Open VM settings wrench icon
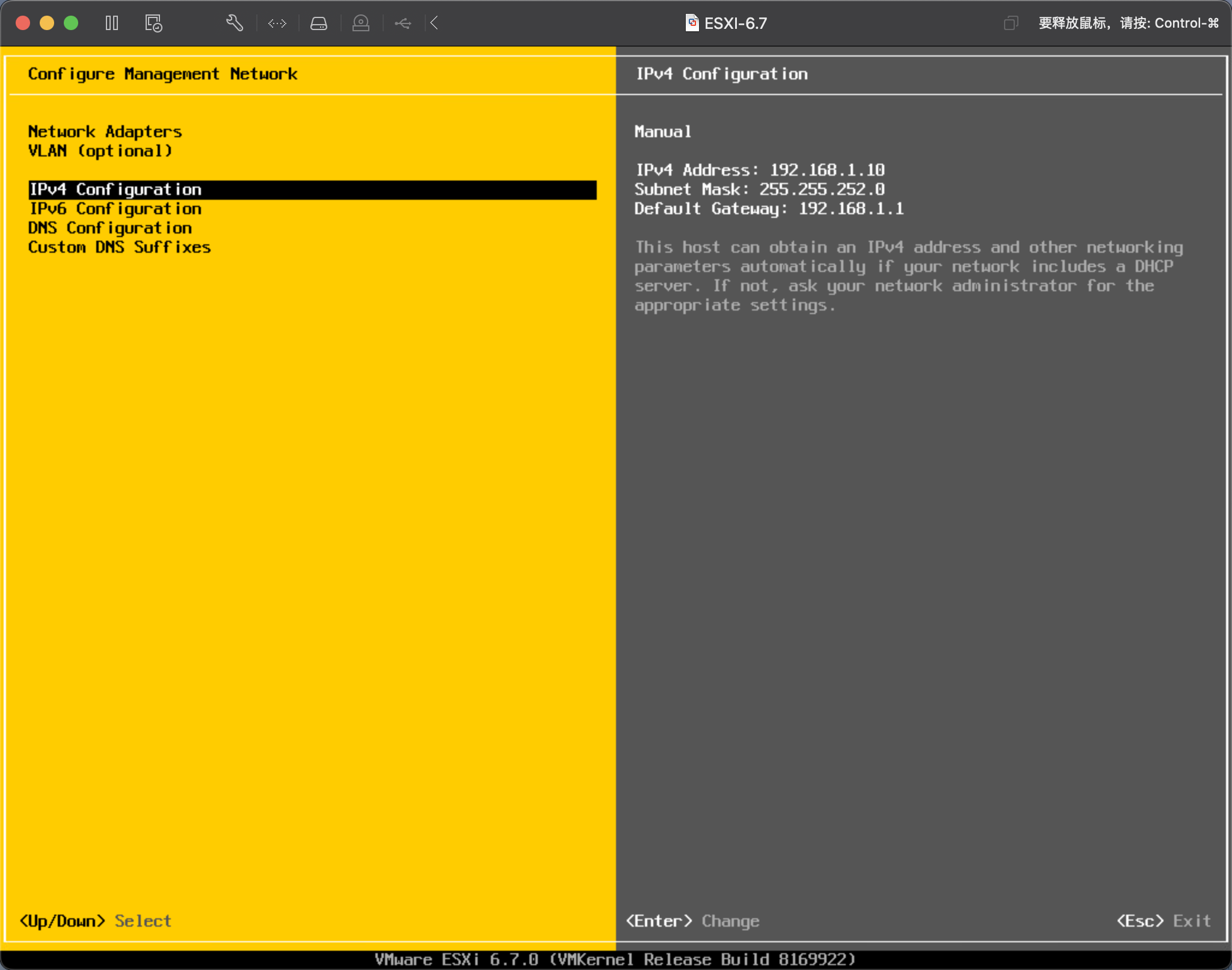Screen dimensions: 1232x970 (x=235, y=23)
